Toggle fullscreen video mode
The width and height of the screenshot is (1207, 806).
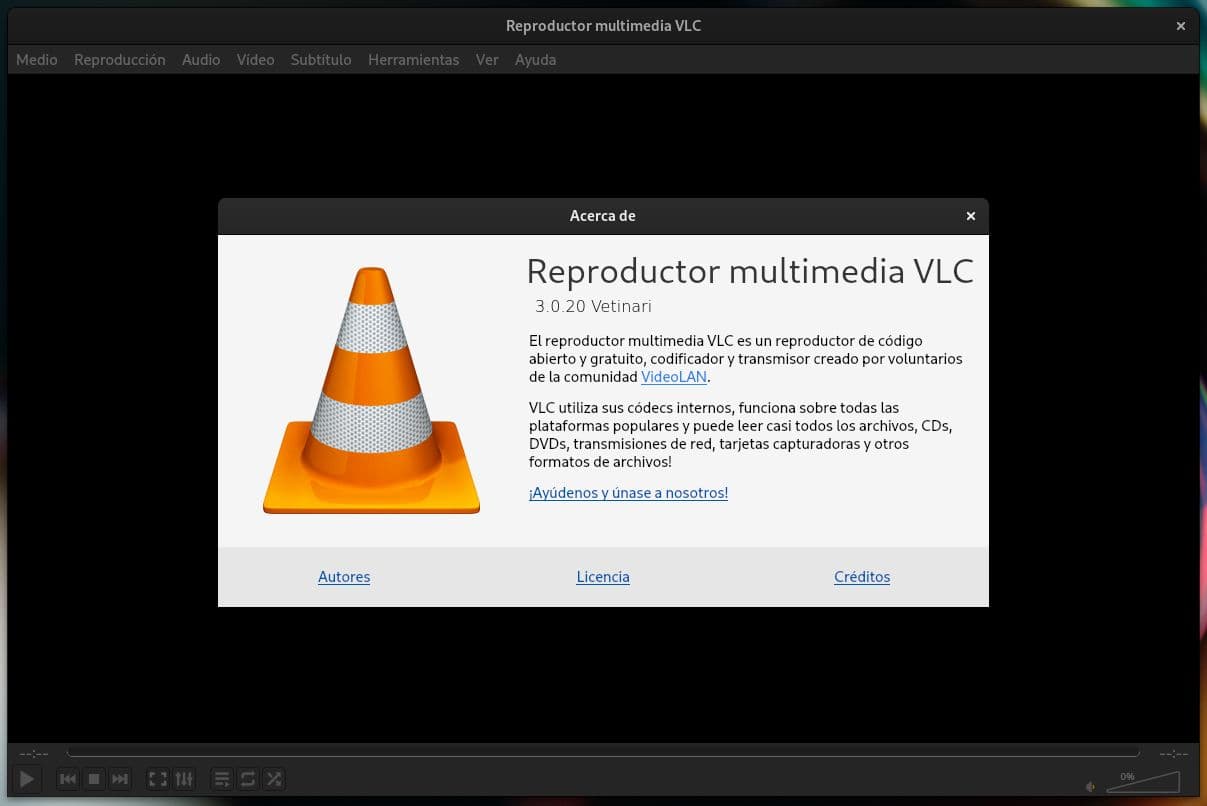coord(158,778)
